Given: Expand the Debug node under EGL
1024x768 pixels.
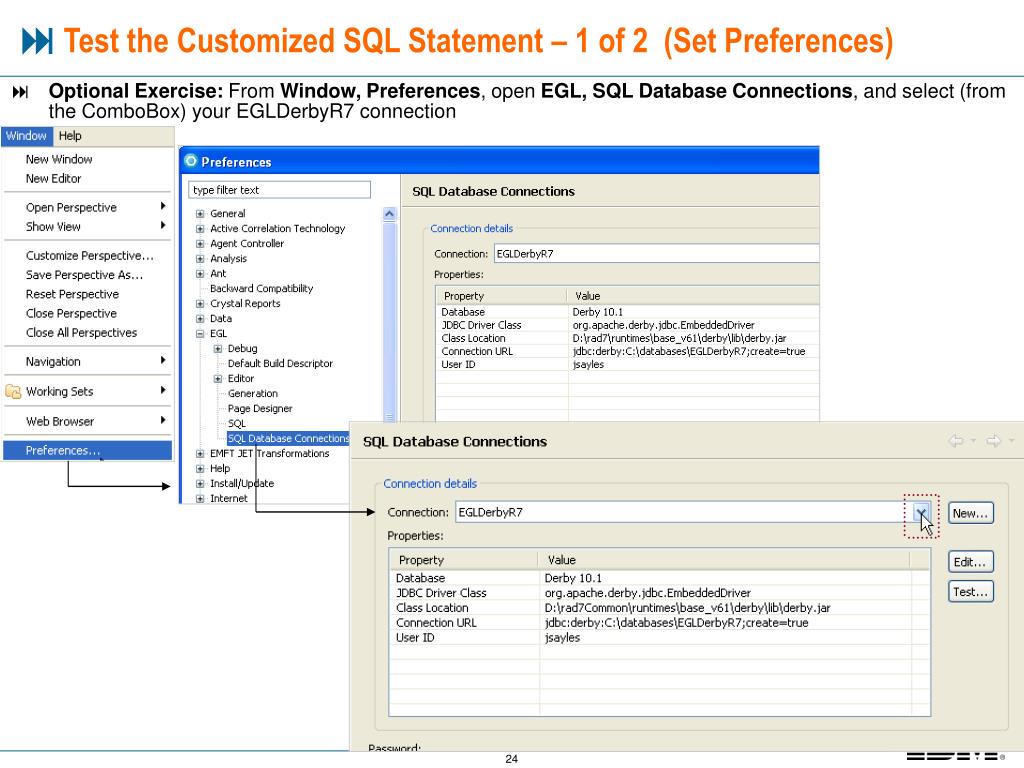Looking at the screenshot, I should tap(218, 349).
